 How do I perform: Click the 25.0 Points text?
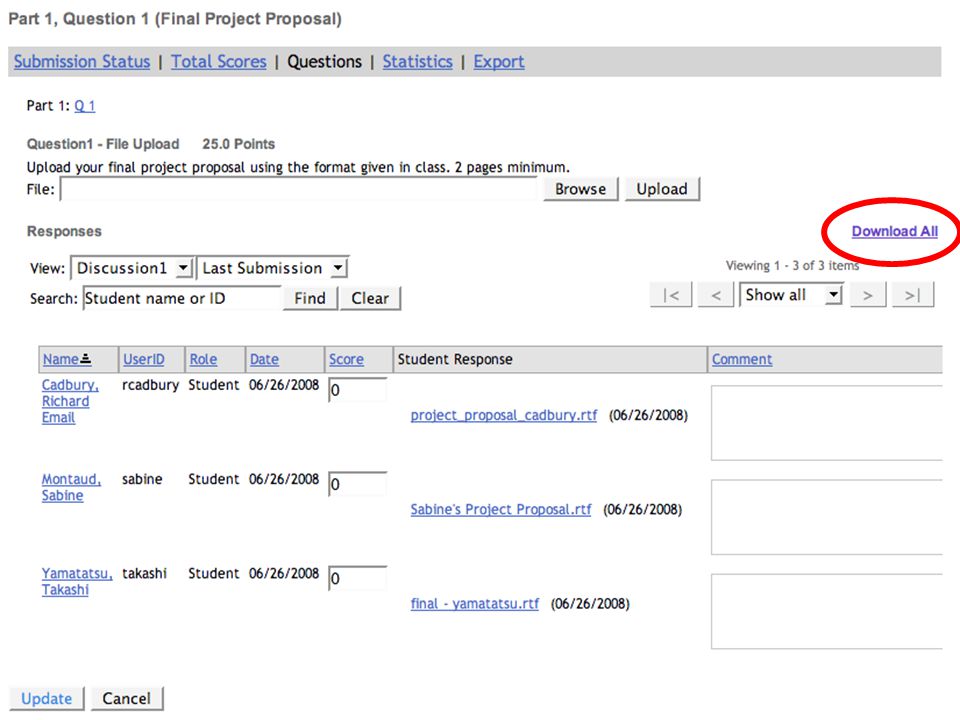click(x=239, y=144)
